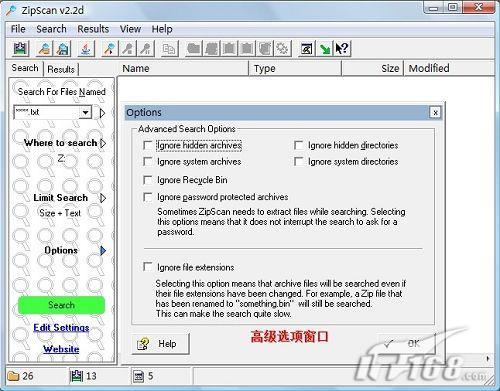Open the file name pattern dropdown arrow
This screenshot has height=391, width=500.
point(85,112)
